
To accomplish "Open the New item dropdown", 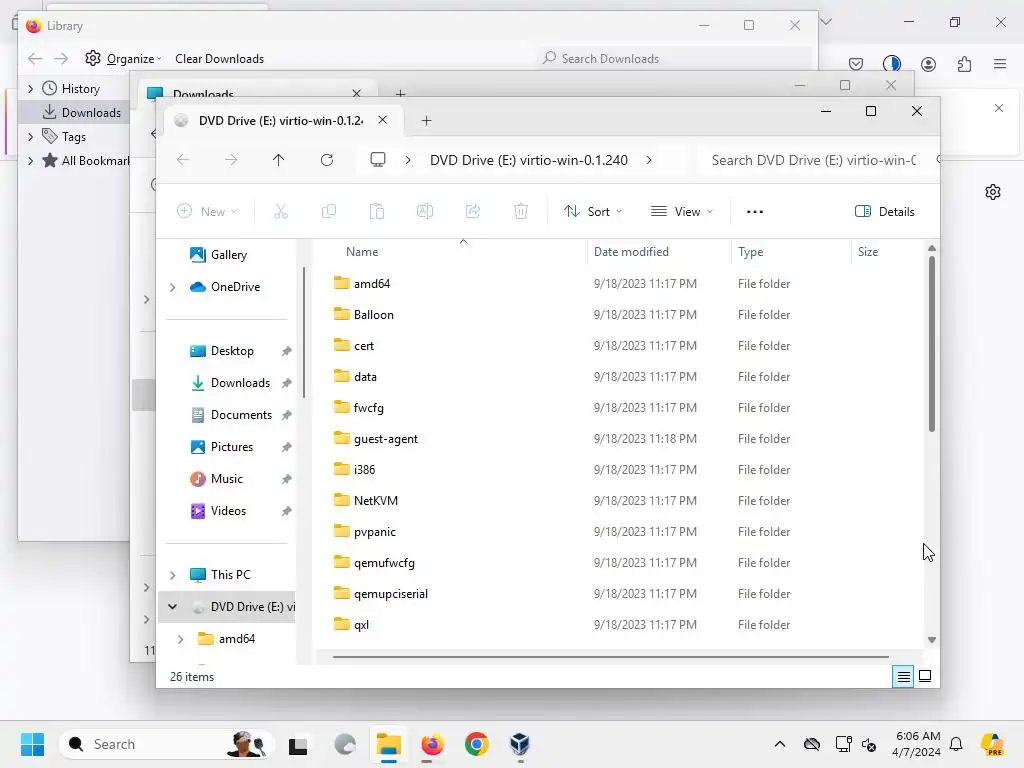I will tap(208, 212).
